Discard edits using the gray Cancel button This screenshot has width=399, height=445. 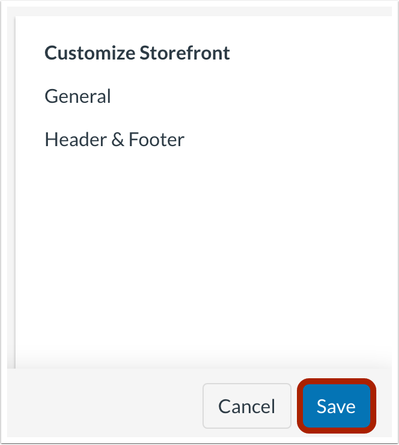[247, 406]
